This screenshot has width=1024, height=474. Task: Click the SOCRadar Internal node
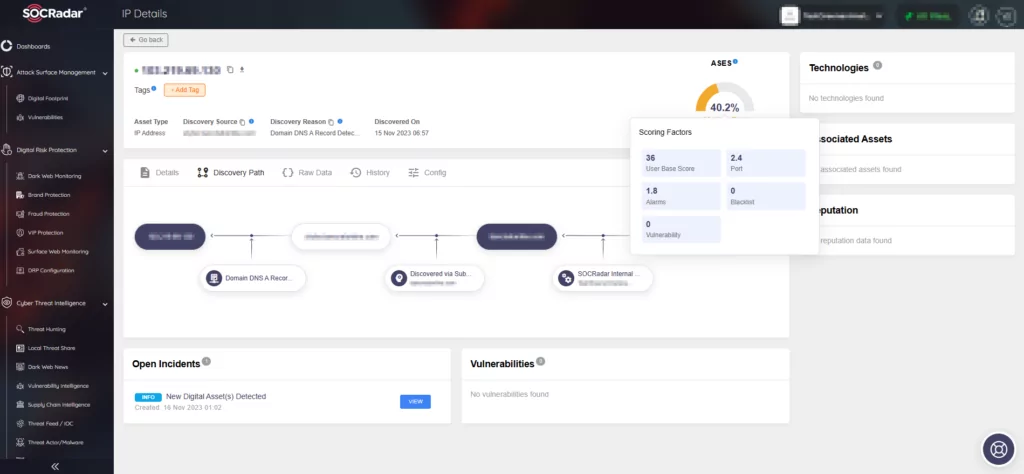[602, 278]
